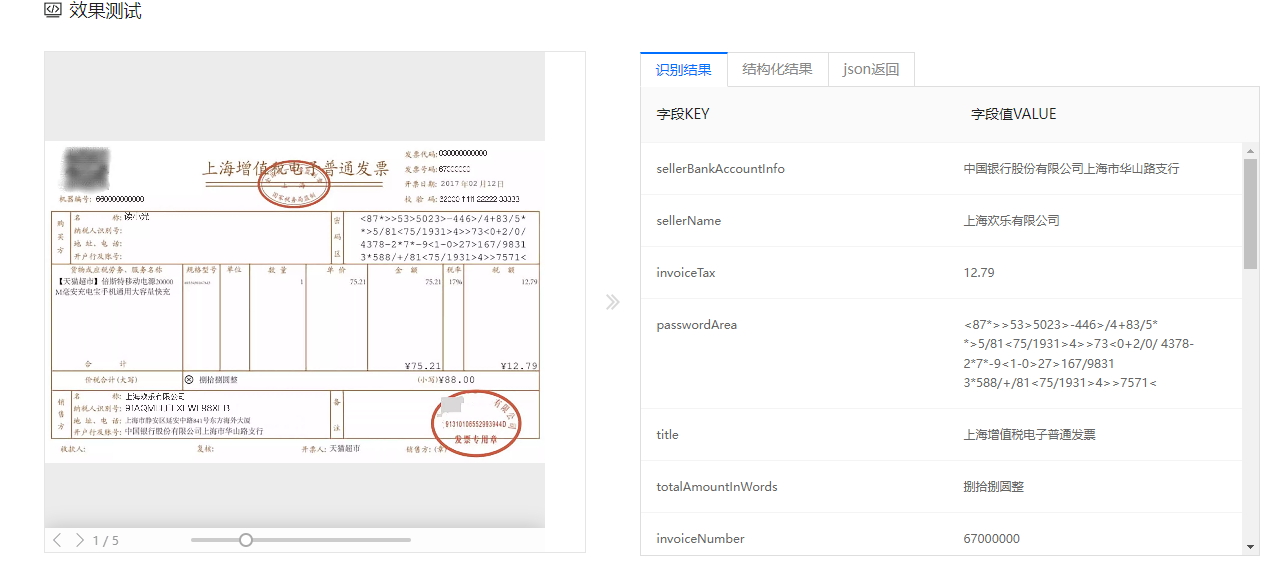
Task: Select the value 上海增值税电子普通发票 in results
Action: point(1030,435)
